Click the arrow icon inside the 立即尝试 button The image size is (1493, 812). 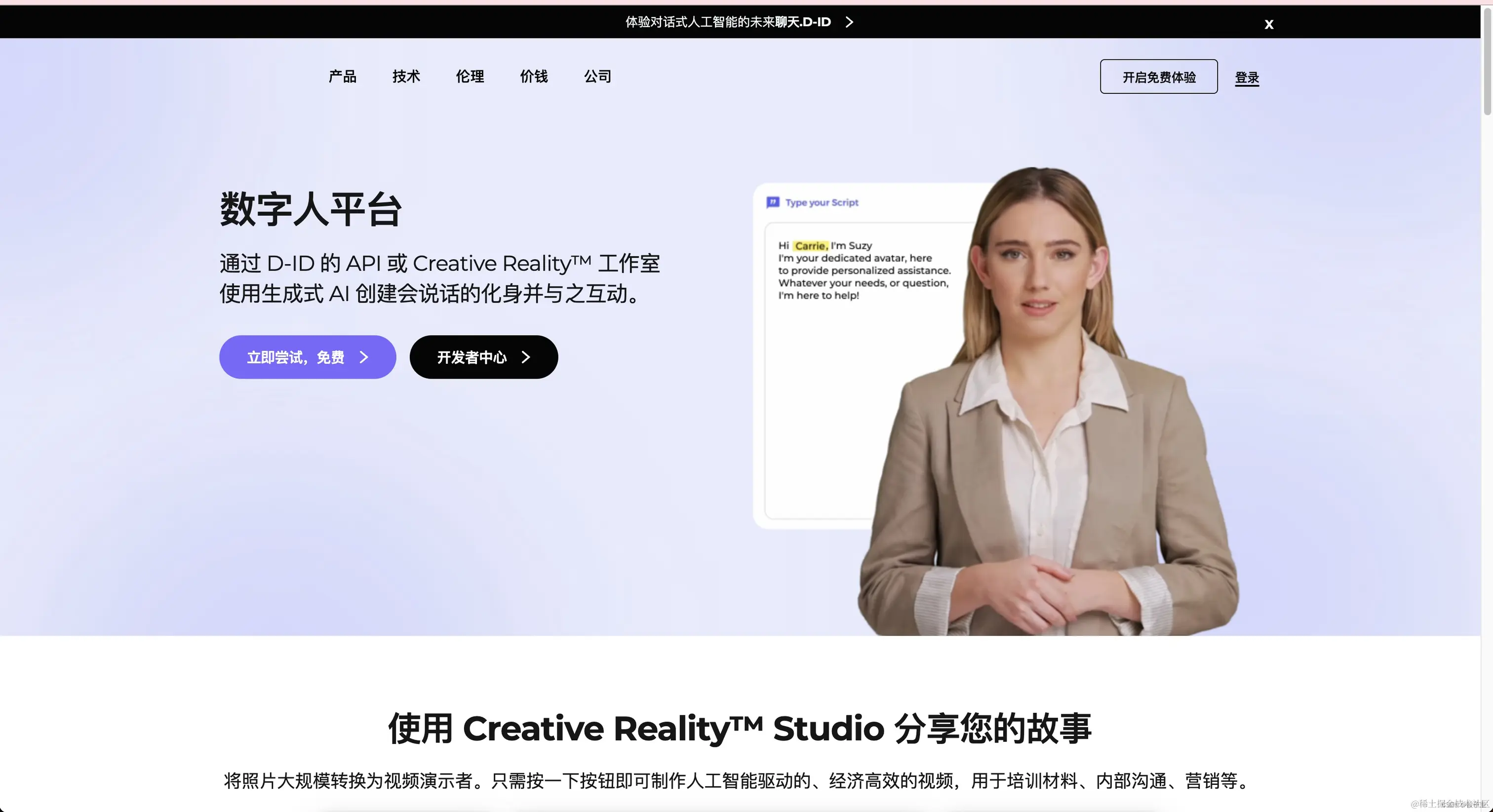point(364,357)
